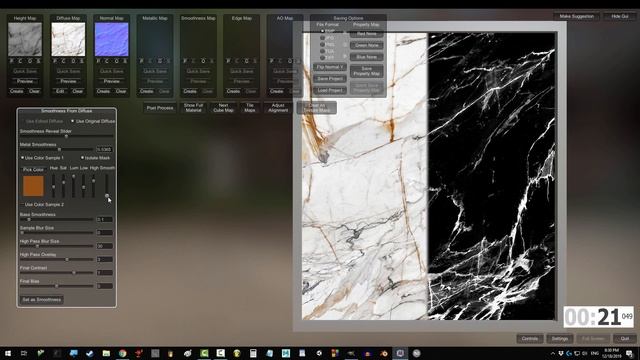Click the P letter under Height Map
The height and width of the screenshot is (360, 640).
tap(11, 61)
